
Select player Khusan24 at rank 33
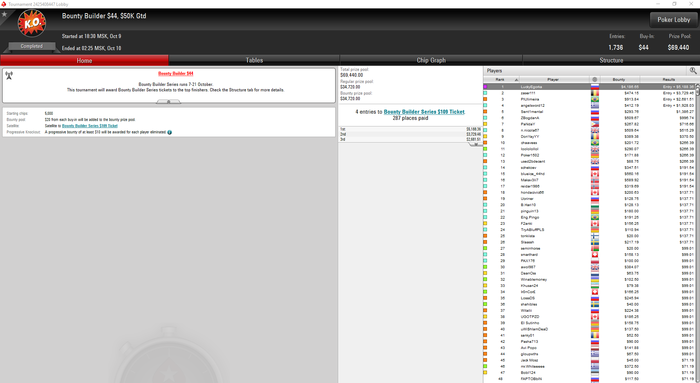pyautogui.click(x=529, y=286)
